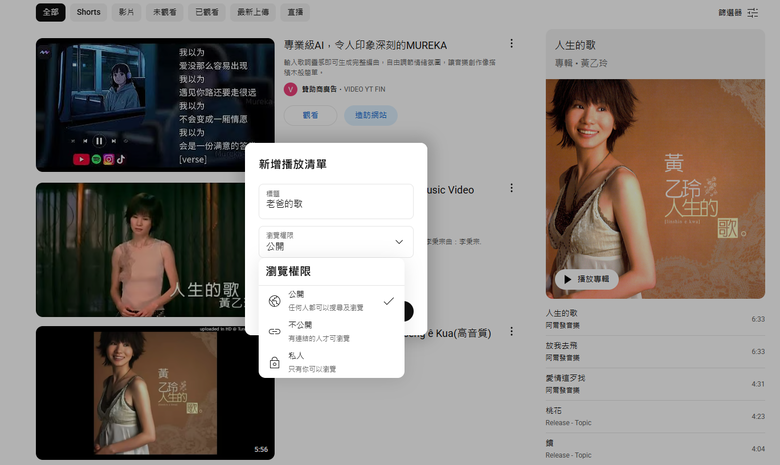Open the album cover video lasting 5:56

pos(155,393)
